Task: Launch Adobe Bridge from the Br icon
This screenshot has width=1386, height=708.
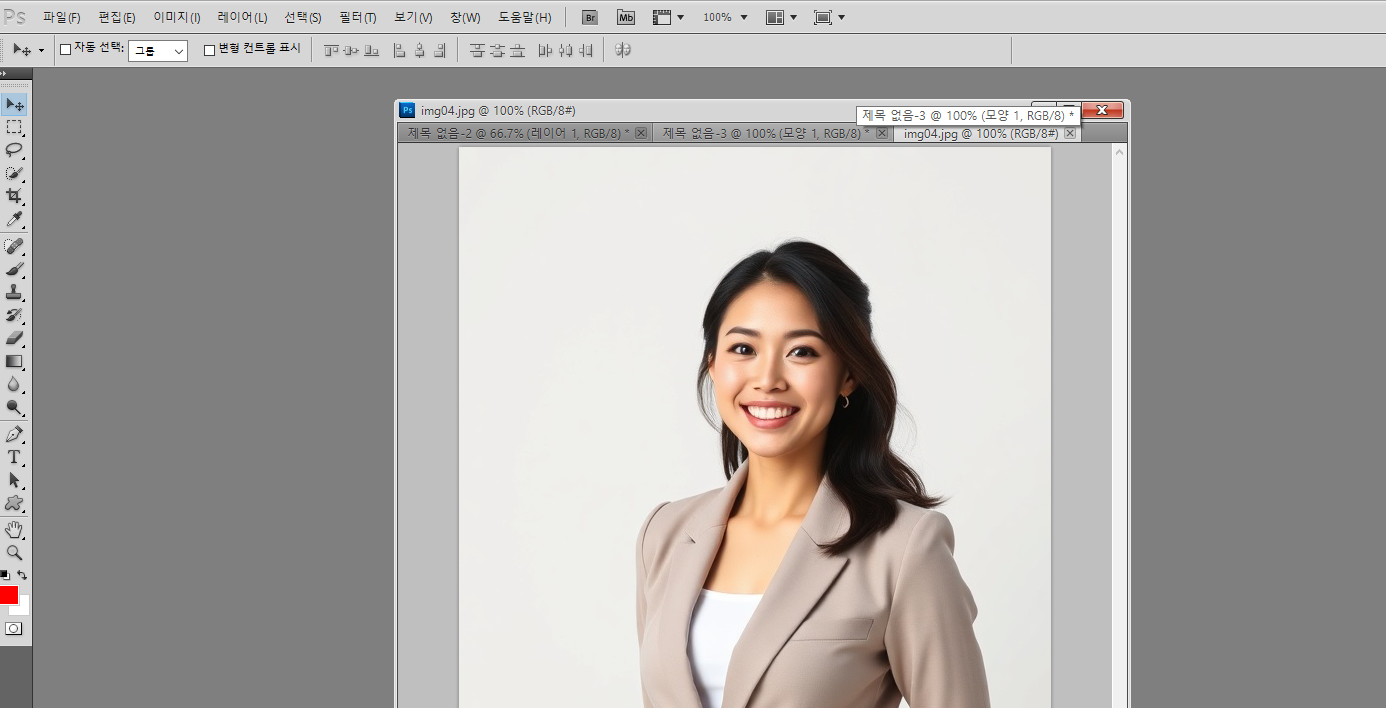Action: pos(590,18)
